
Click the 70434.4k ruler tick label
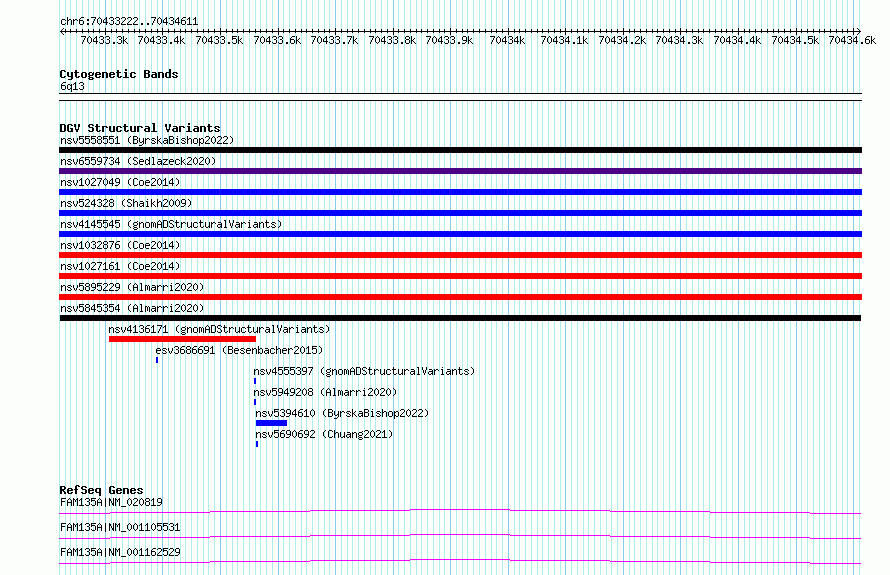(737, 40)
